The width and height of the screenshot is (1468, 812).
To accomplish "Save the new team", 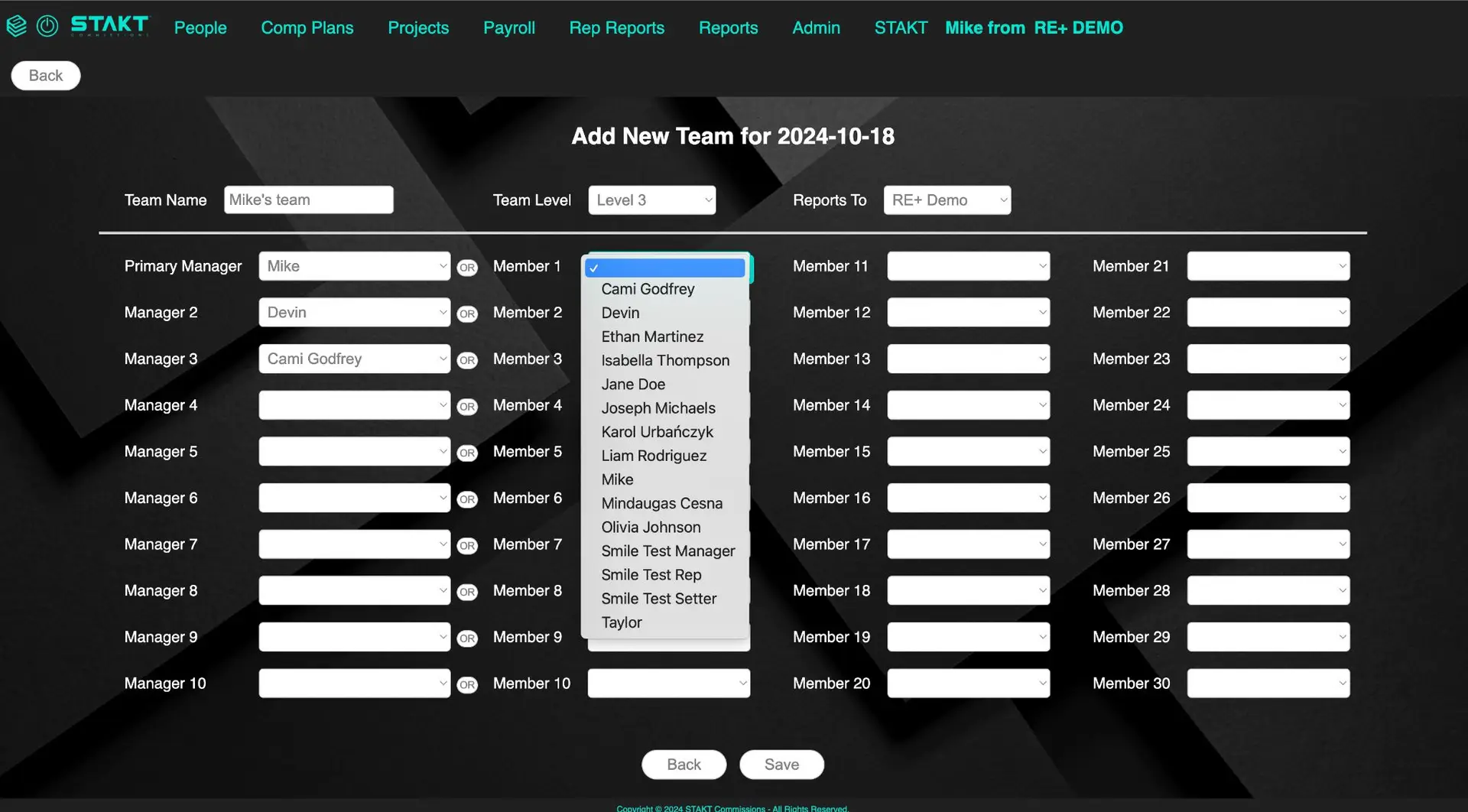I will pyautogui.click(x=781, y=765).
